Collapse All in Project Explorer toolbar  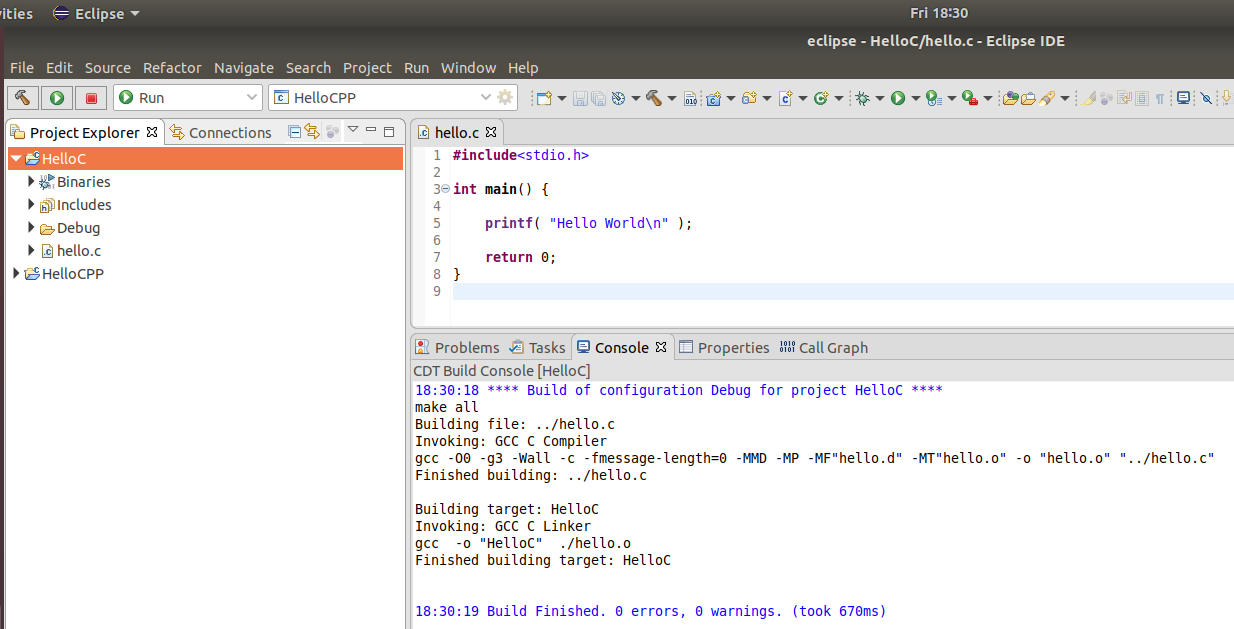point(294,131)
